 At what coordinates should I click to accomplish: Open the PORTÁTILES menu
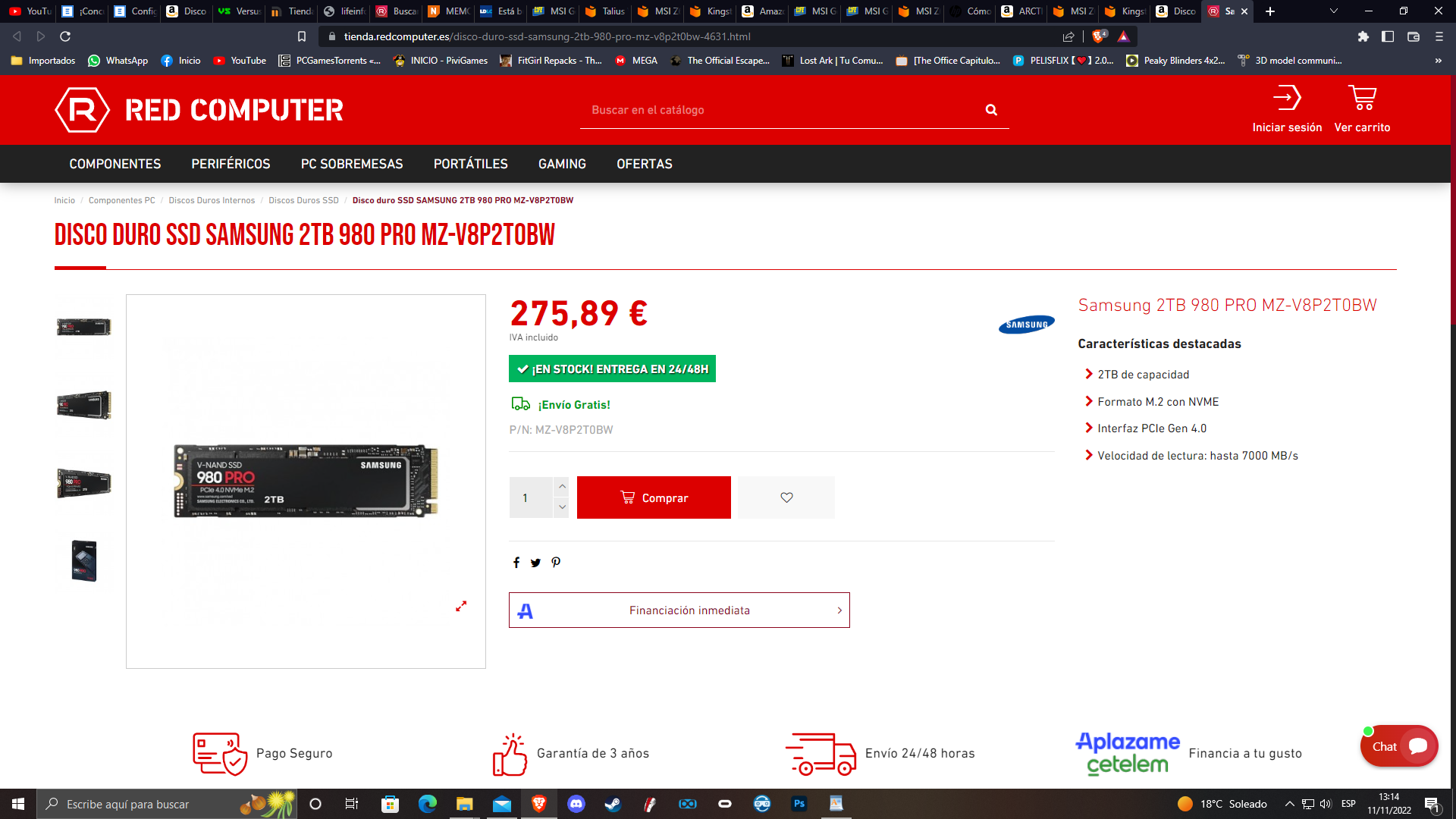[x=471, y=164]
